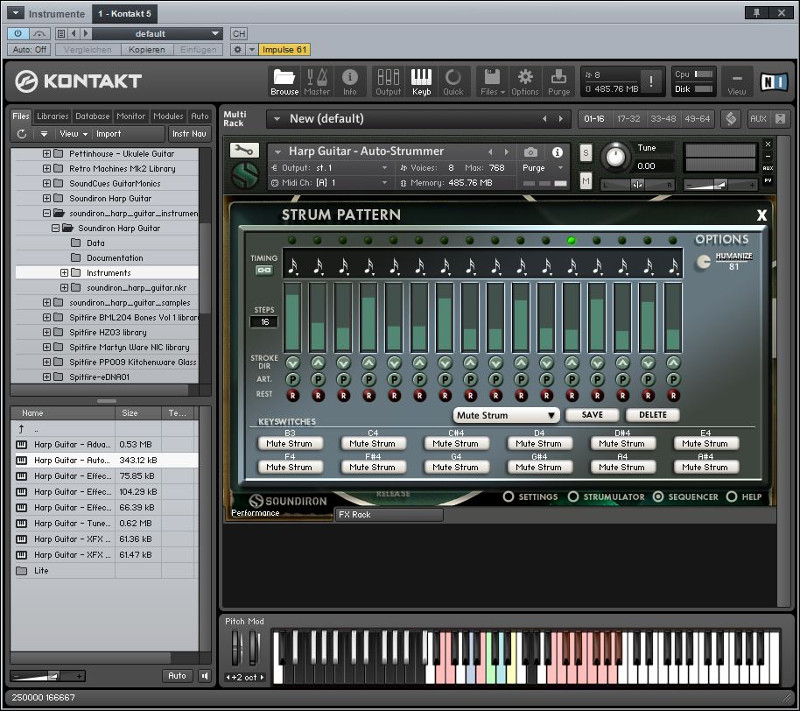This screenshot has height=711, width=800.
Task: Click the timing link icon
Action: (x=264, y=270)
